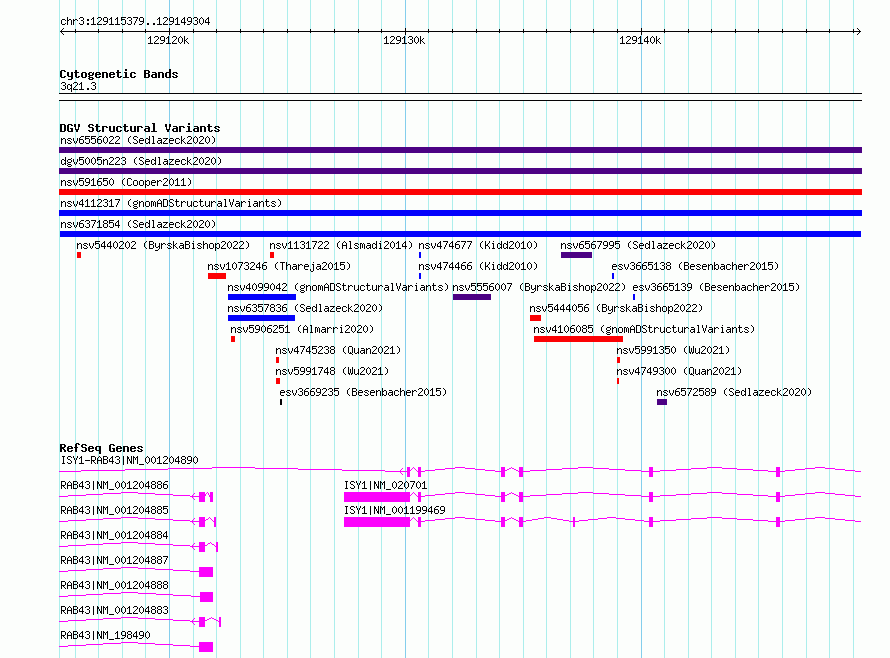Select the nsv4749300 (Quan2021) label
The width and height of the screenshot is (890, 658).
679,371
